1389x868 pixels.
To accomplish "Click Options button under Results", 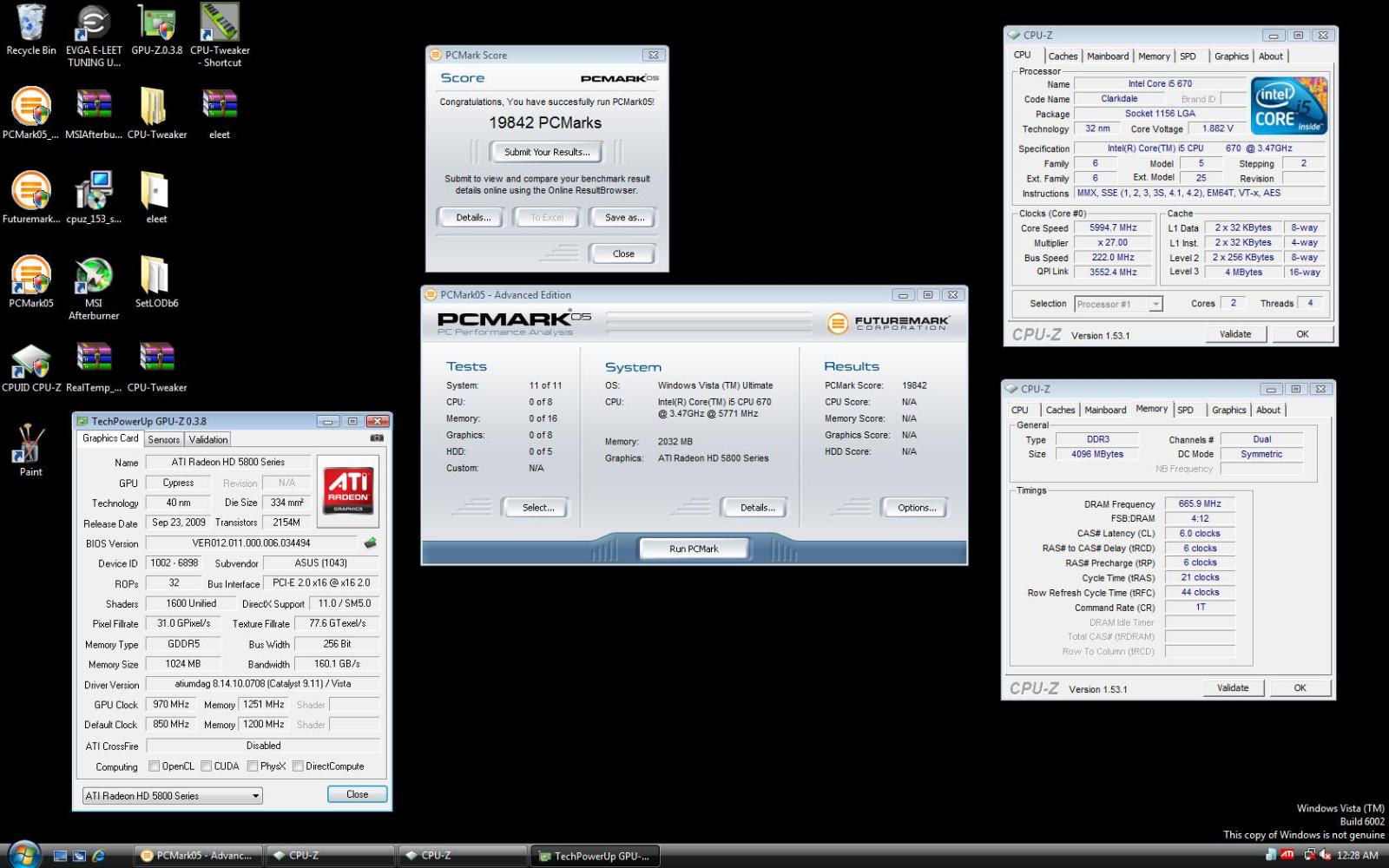I will tap(917, 508).
